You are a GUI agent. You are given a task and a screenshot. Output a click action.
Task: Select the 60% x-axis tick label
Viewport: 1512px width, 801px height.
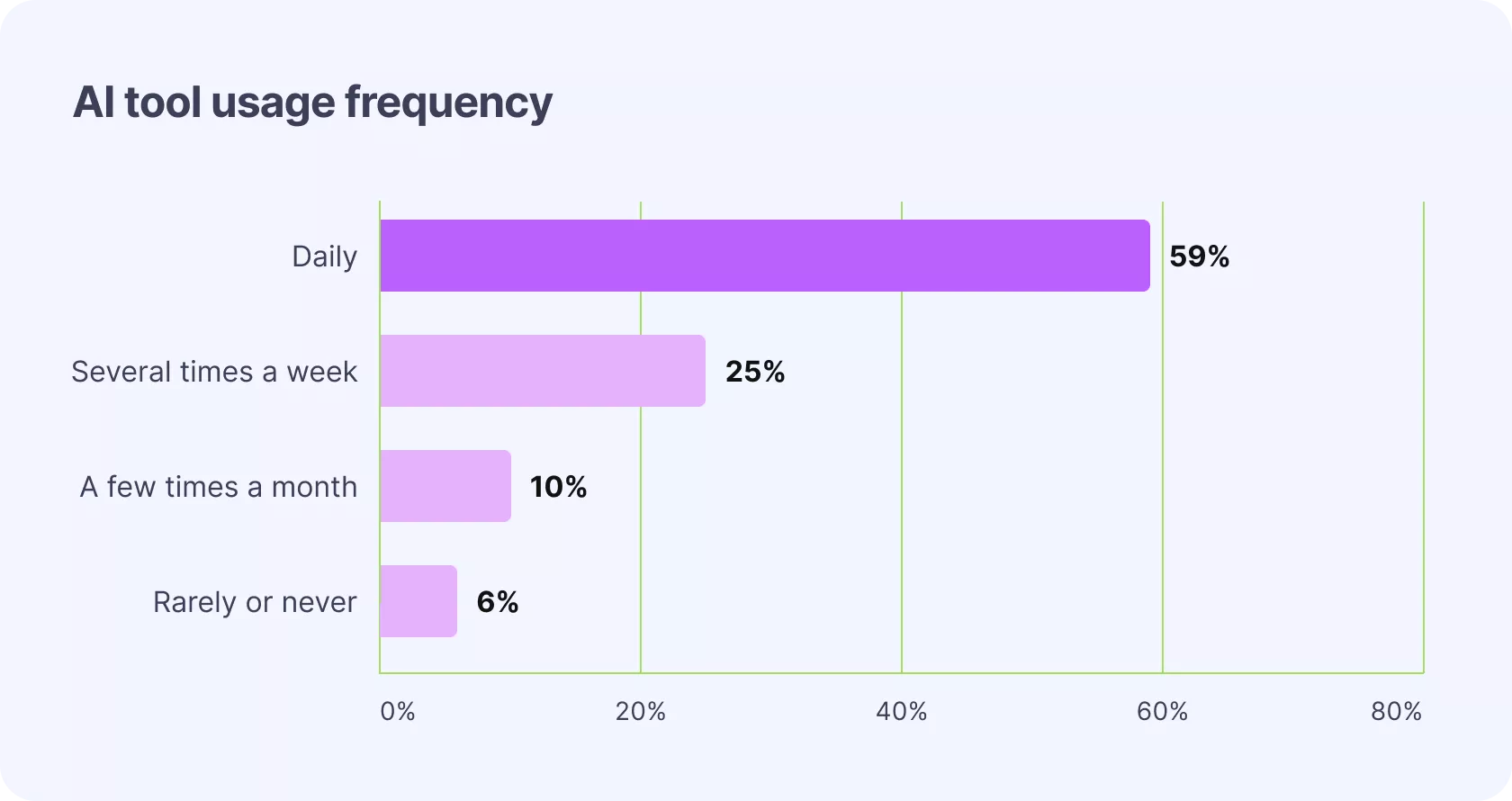(x=1162, y=712)
